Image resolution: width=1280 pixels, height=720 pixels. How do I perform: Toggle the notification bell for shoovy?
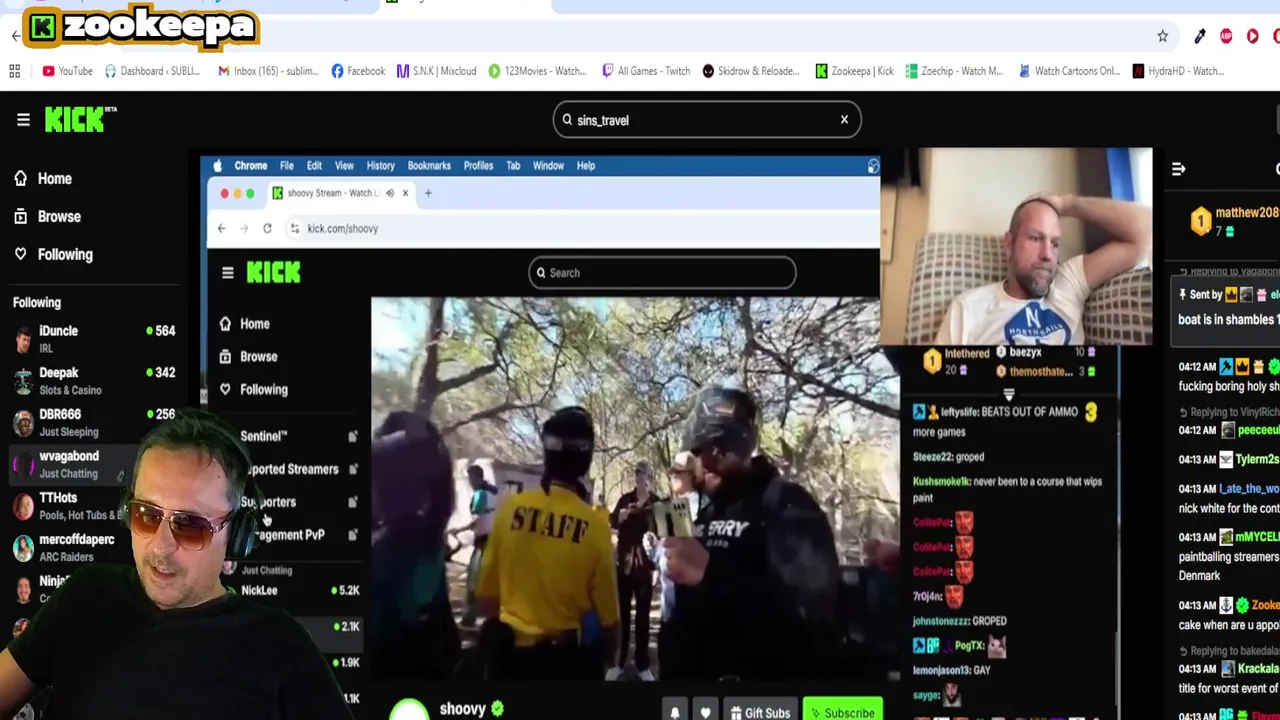(x=675, y=712)
